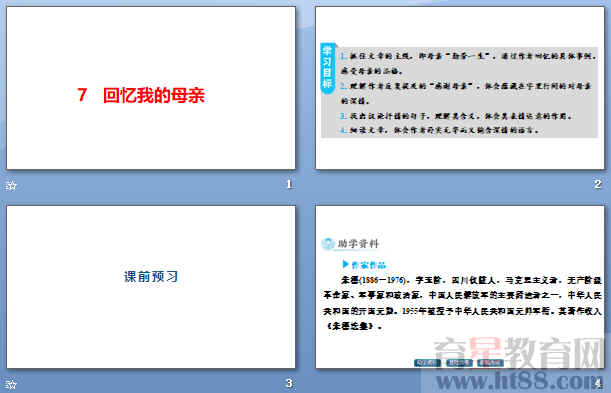Select the slide 4 助学资料 thumbnail
The image size is (611, 393).
460,287
